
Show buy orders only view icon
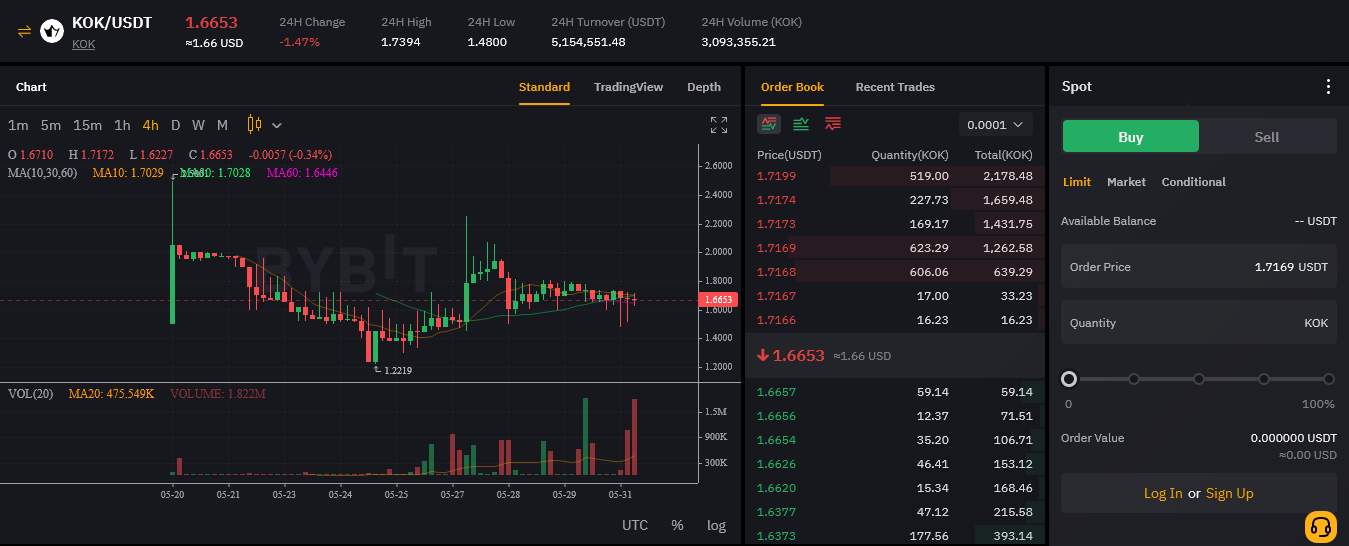[x=801, y=124]
